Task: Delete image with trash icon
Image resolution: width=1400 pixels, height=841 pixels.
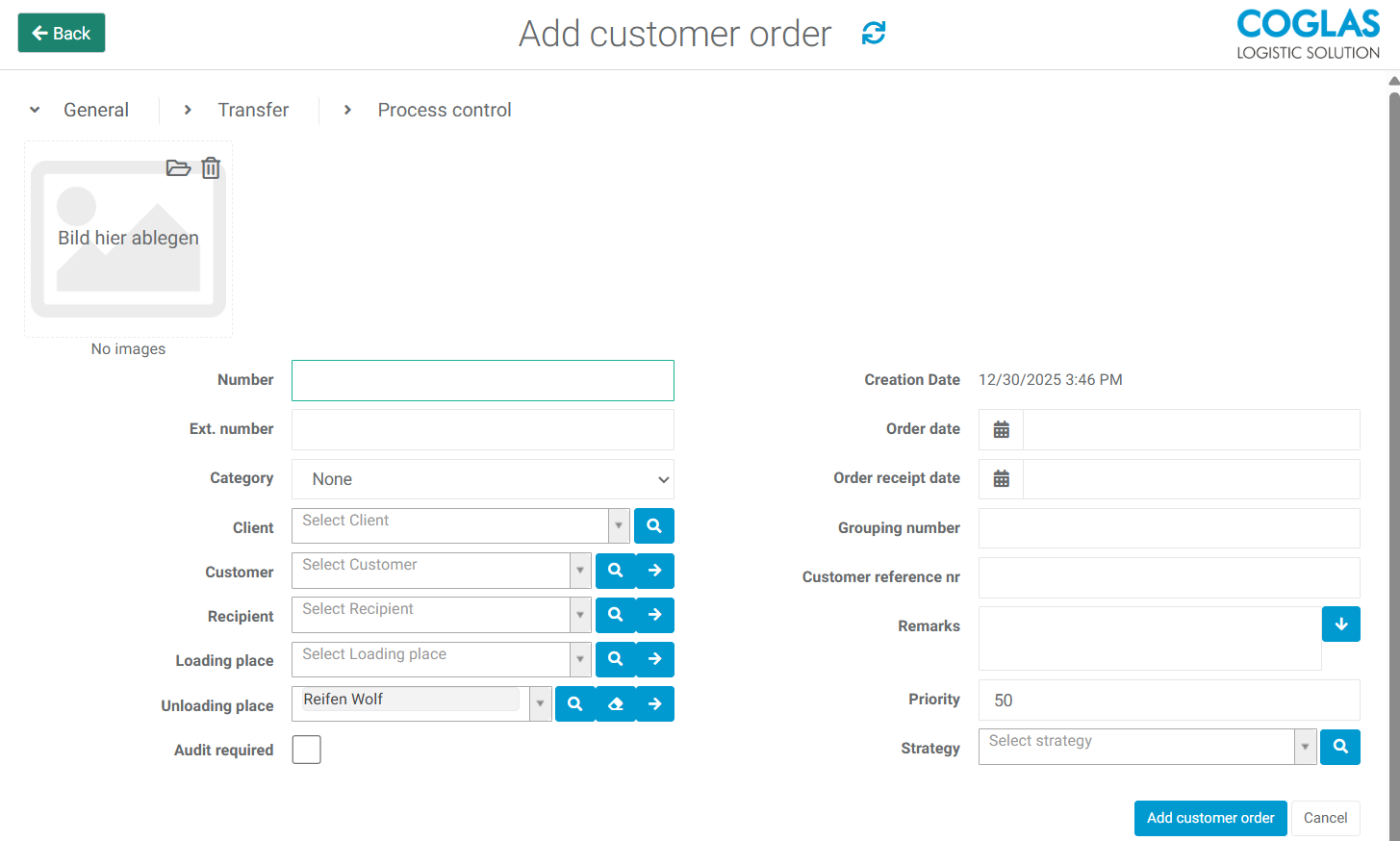Action: pyautogui.click(x=211, y=168)
